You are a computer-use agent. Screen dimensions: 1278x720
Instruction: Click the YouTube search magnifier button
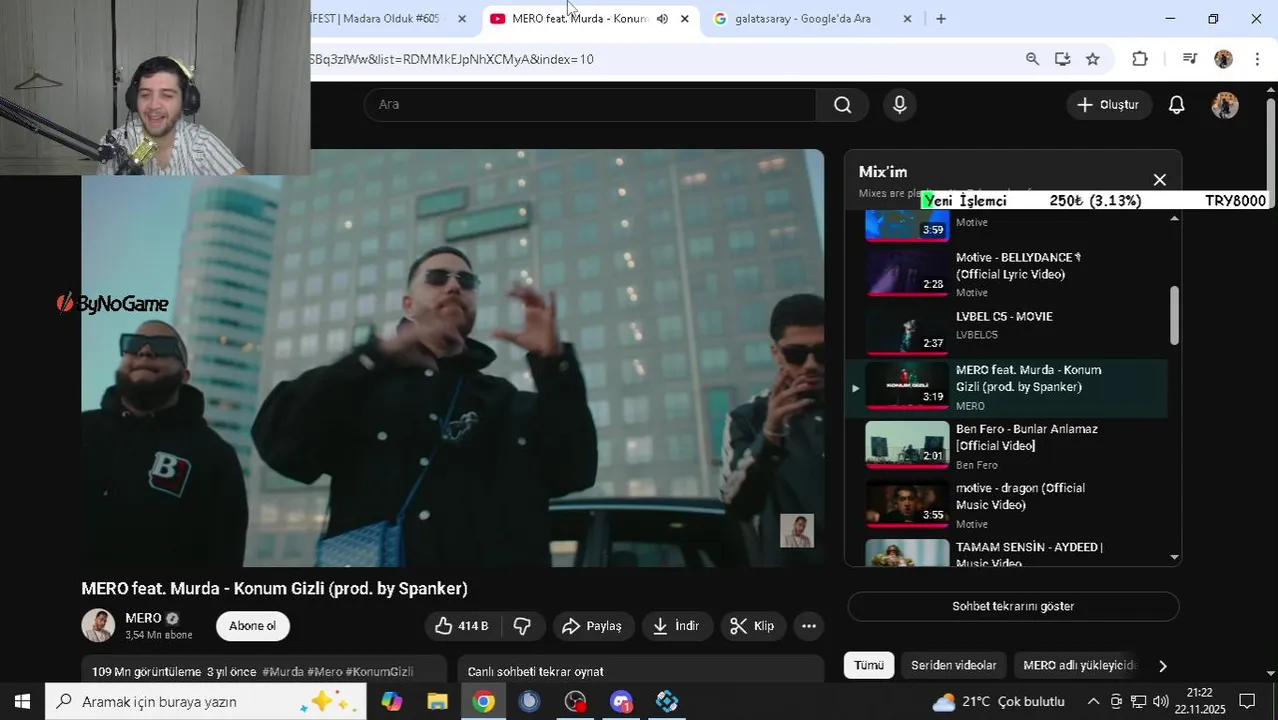point(842,105)
